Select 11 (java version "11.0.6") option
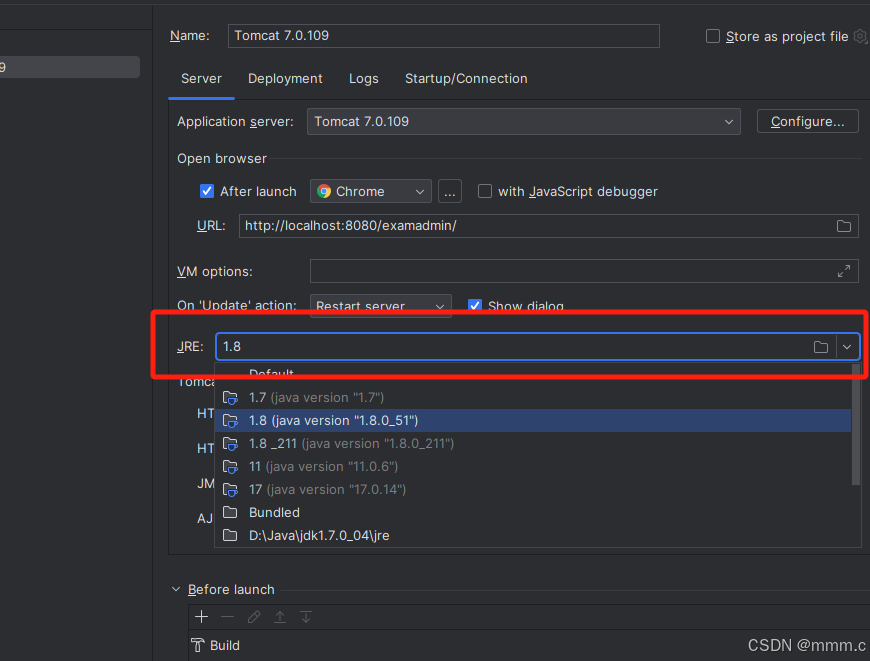This screenshot has width=870, height=661. (533, 467)
